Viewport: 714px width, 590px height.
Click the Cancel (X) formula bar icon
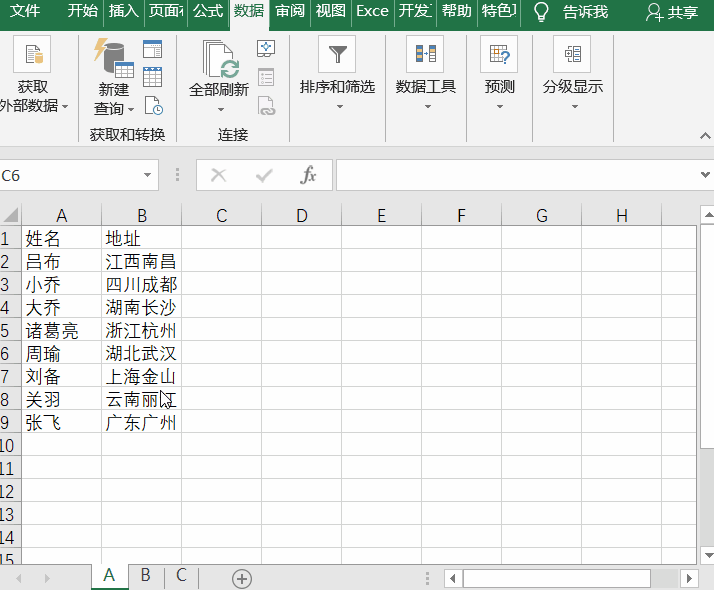[219, 175]
